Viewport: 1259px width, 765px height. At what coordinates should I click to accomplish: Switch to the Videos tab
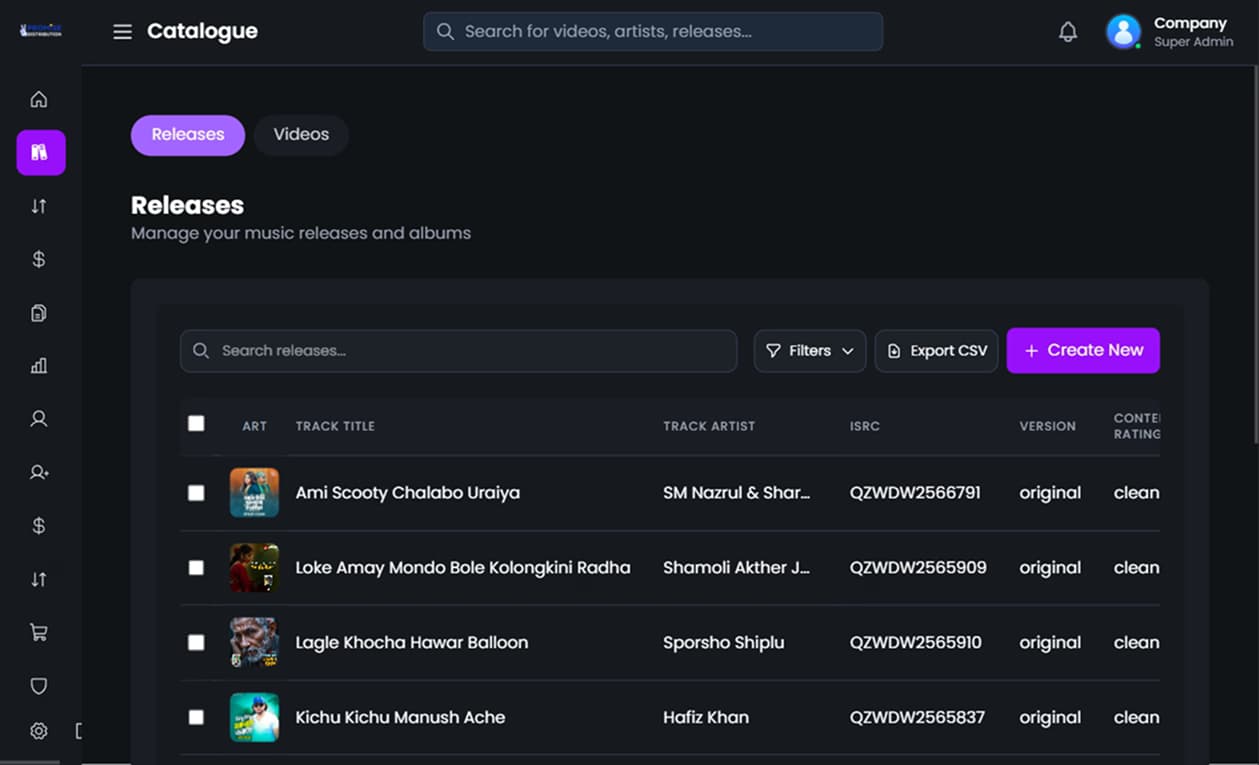pos(301,133)
